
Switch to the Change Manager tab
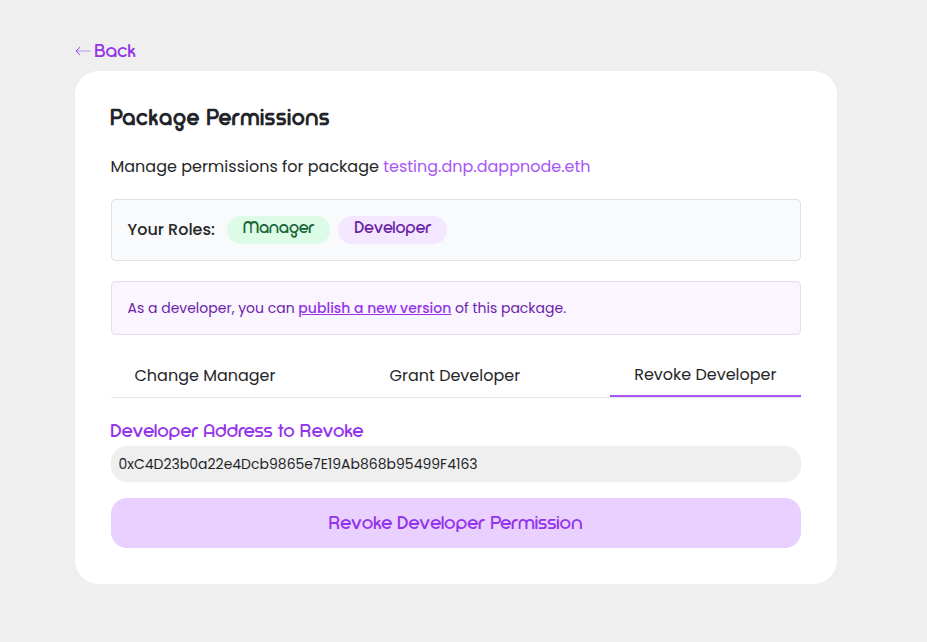coord(204,375)
